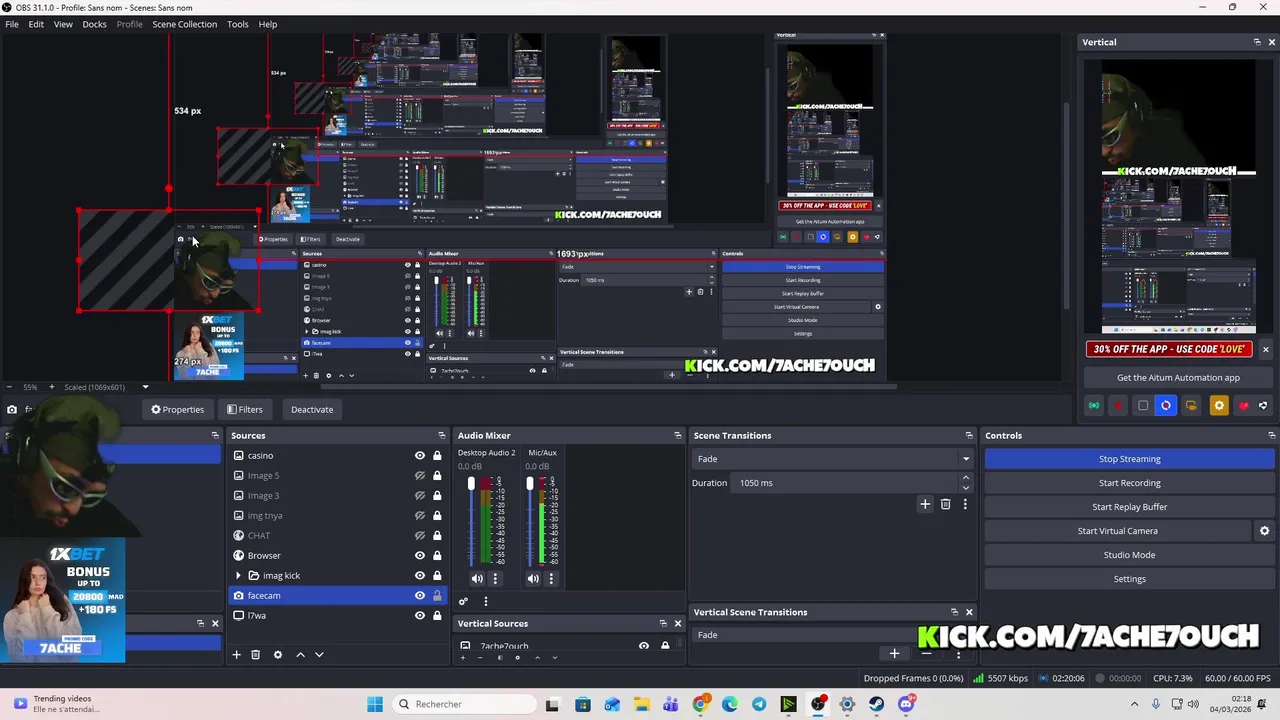Screen dimensions: 1280x720
Task: Click Start Virtual Camera
Action: point(1118,531)
